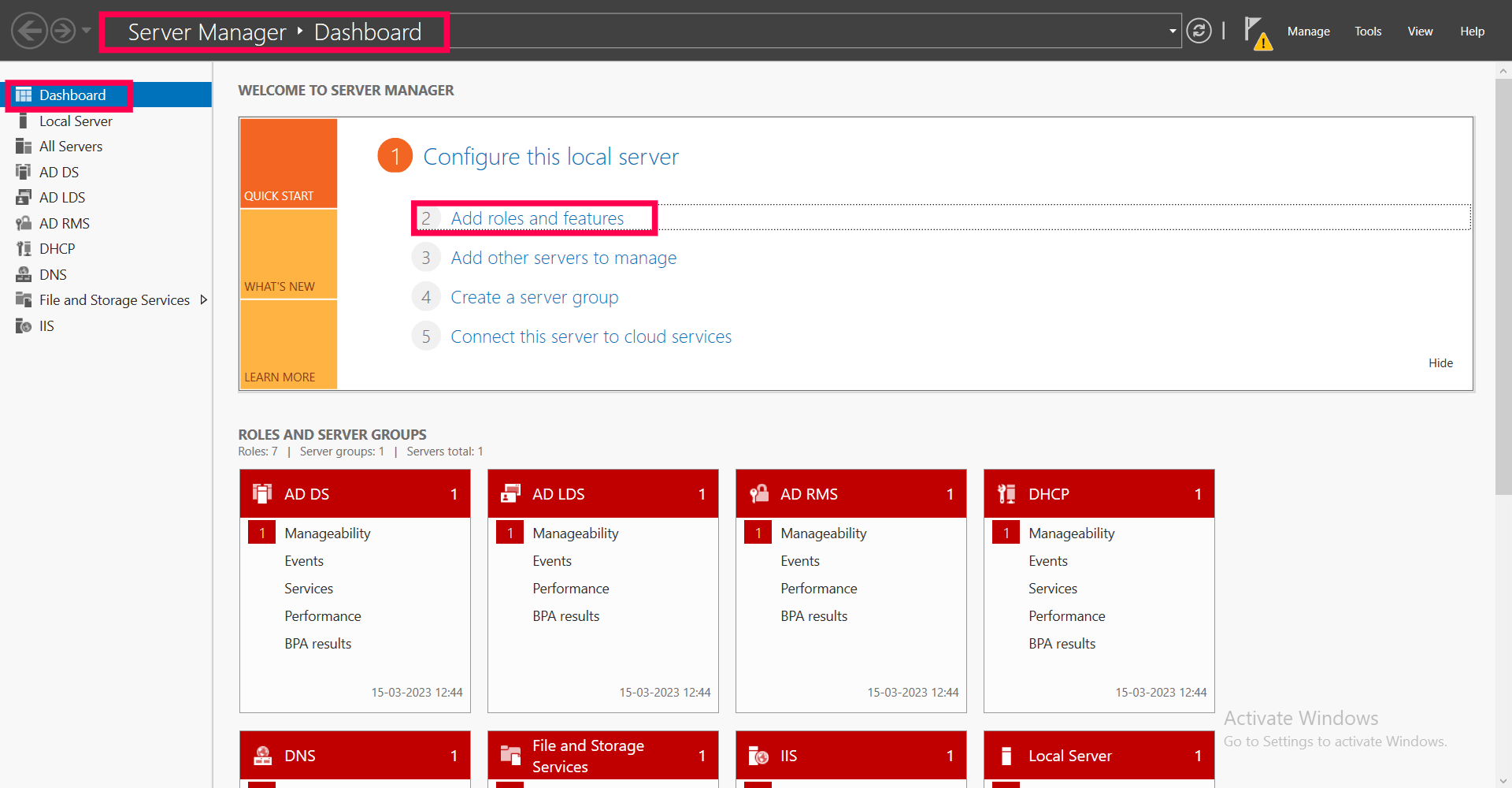This screenshot has height=788, width=1512.
Task: Open BPA results in the AD DS tile
Action: pyautogui.click(x=317, y=643)
